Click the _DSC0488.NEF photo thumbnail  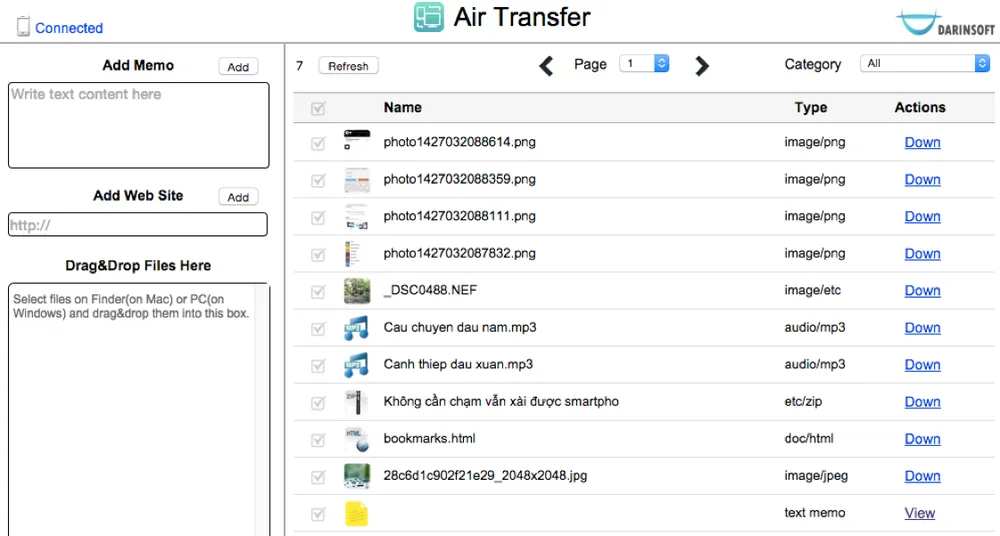click(x=357, y=291)
